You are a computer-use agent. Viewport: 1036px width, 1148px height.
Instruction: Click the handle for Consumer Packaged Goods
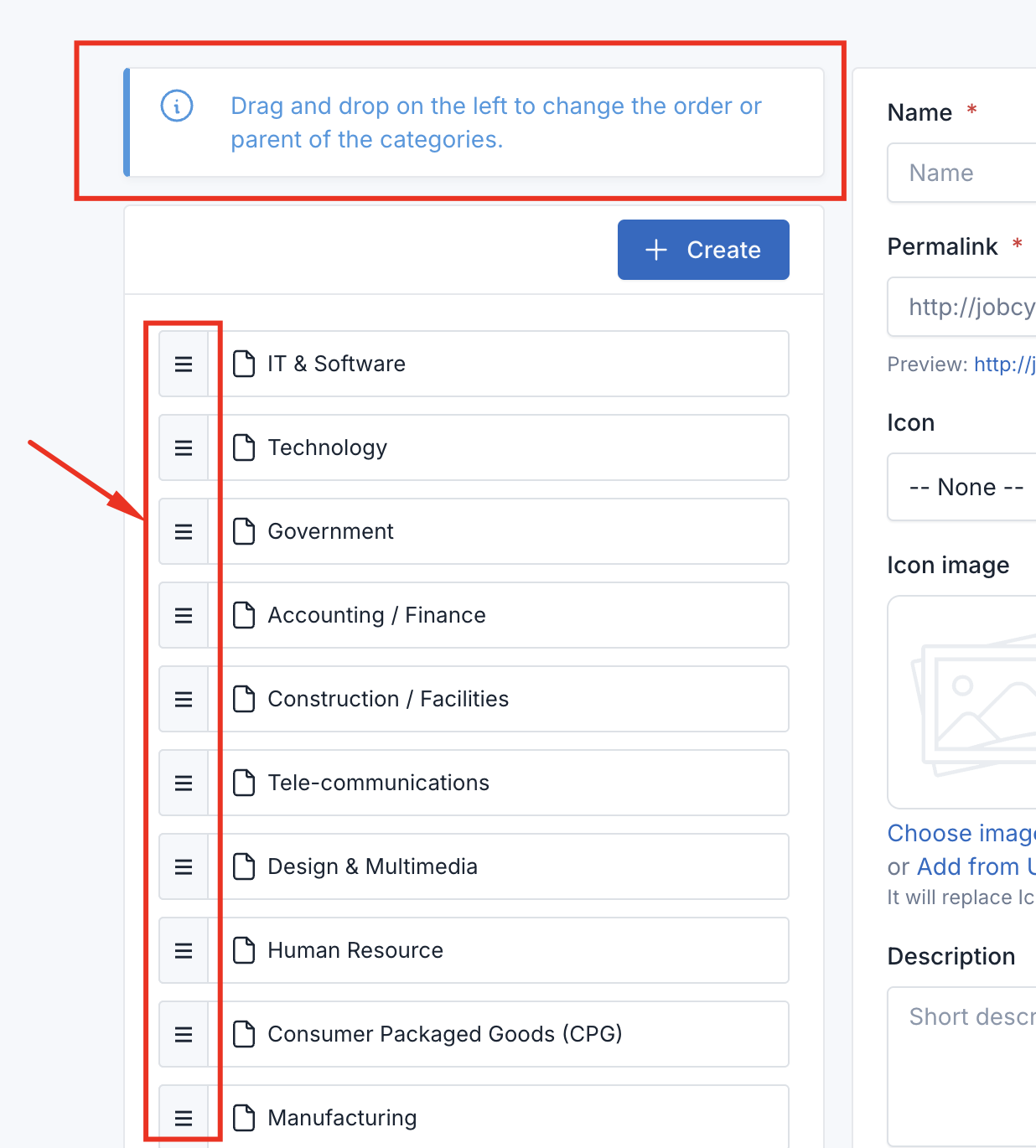click(184, 1034)
